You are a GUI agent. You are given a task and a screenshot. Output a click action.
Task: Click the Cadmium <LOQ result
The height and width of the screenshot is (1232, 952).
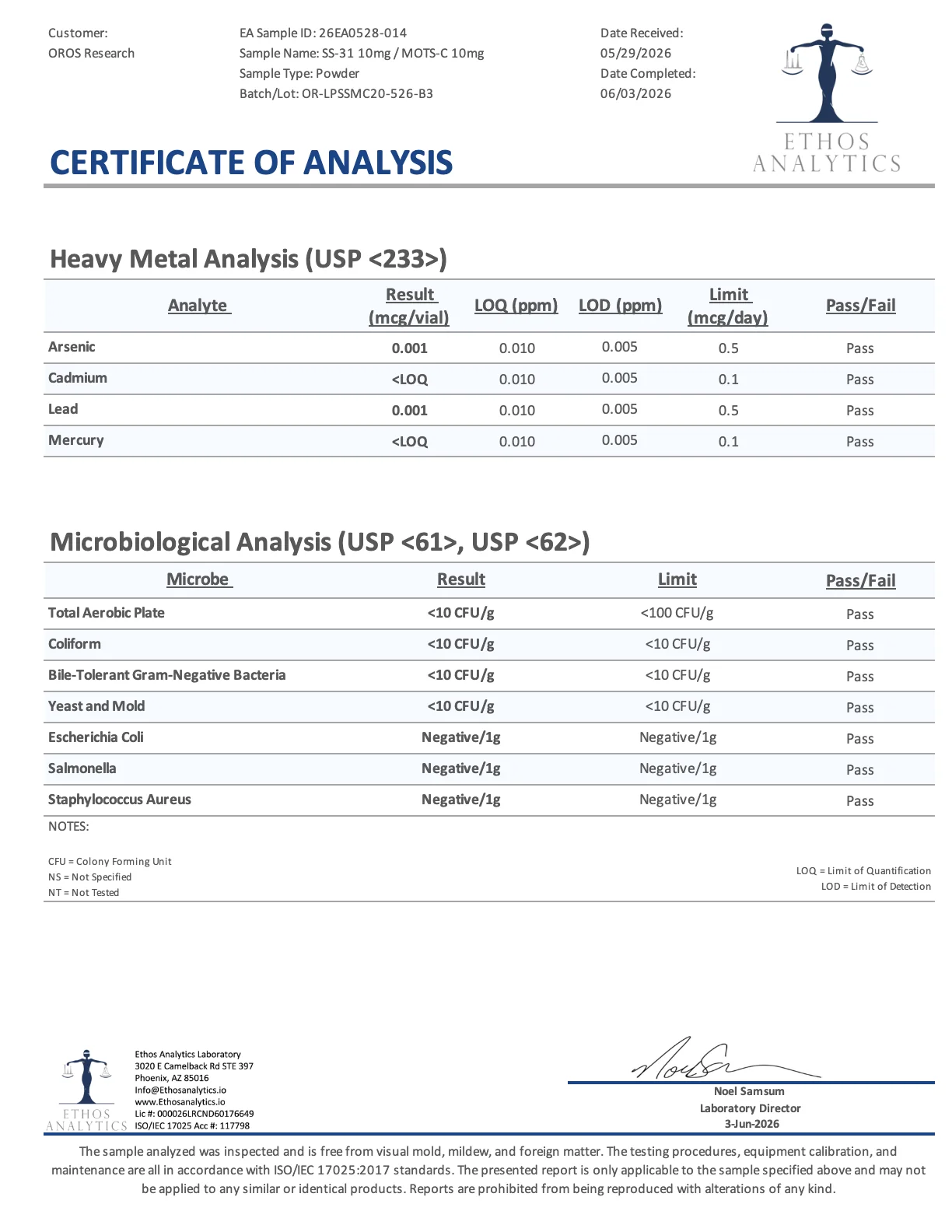tap(410, 380)
